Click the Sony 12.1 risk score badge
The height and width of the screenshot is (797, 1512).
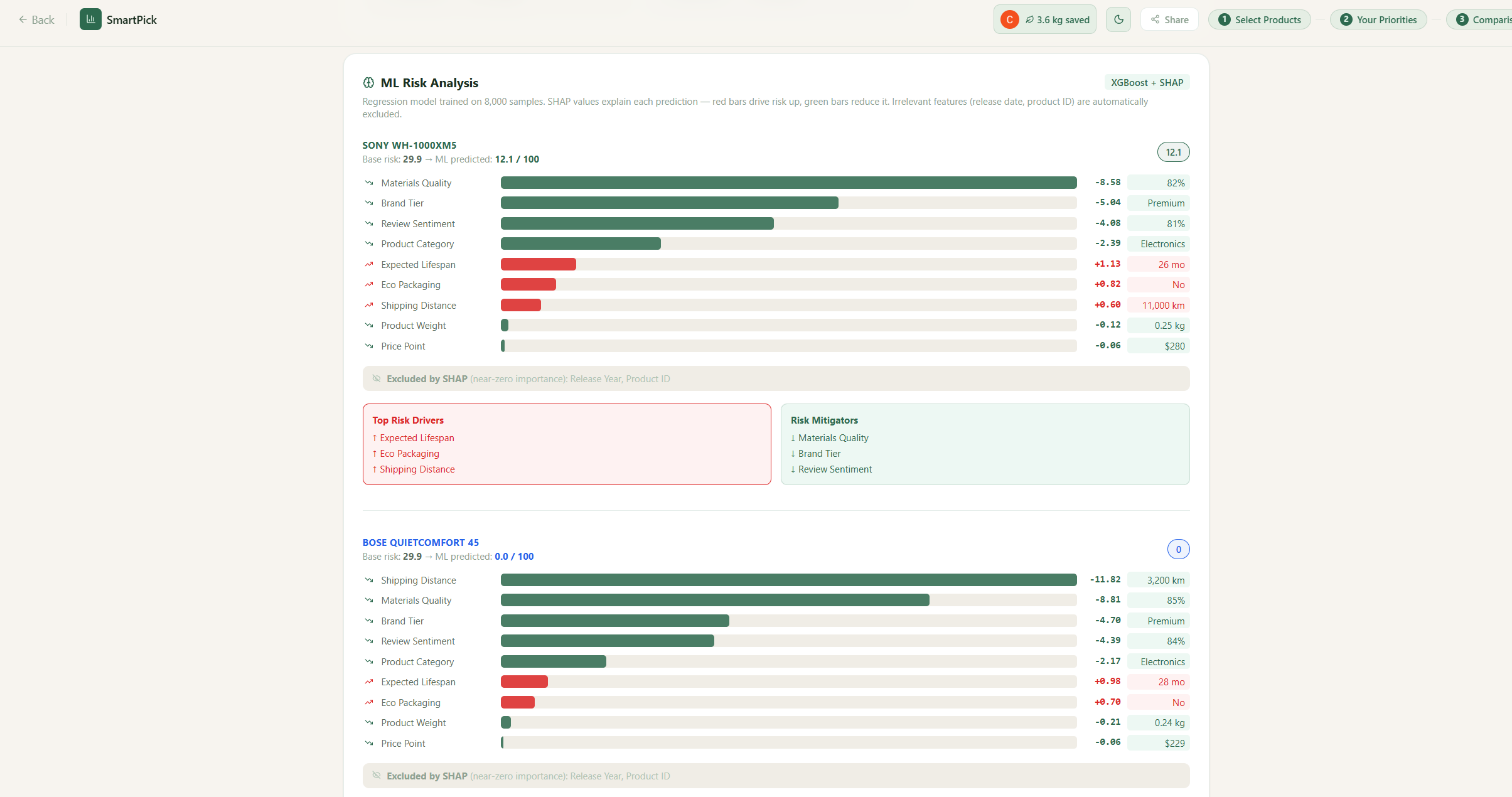point(1173,152)
